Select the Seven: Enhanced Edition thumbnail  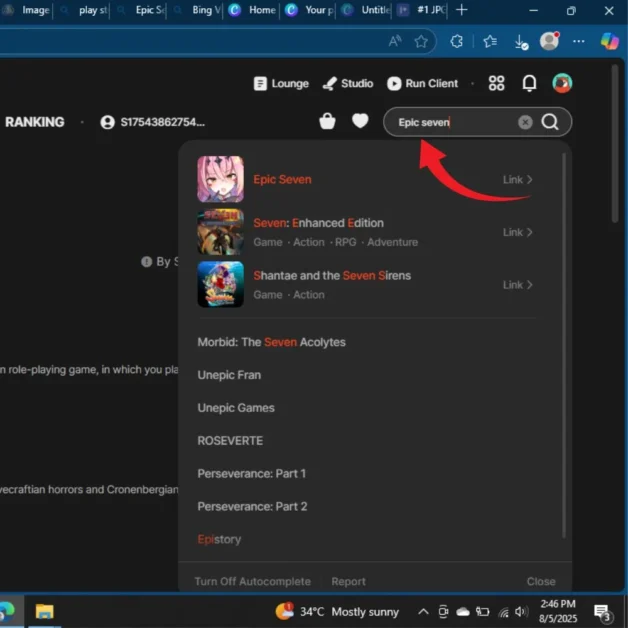(x=220, y=232)
